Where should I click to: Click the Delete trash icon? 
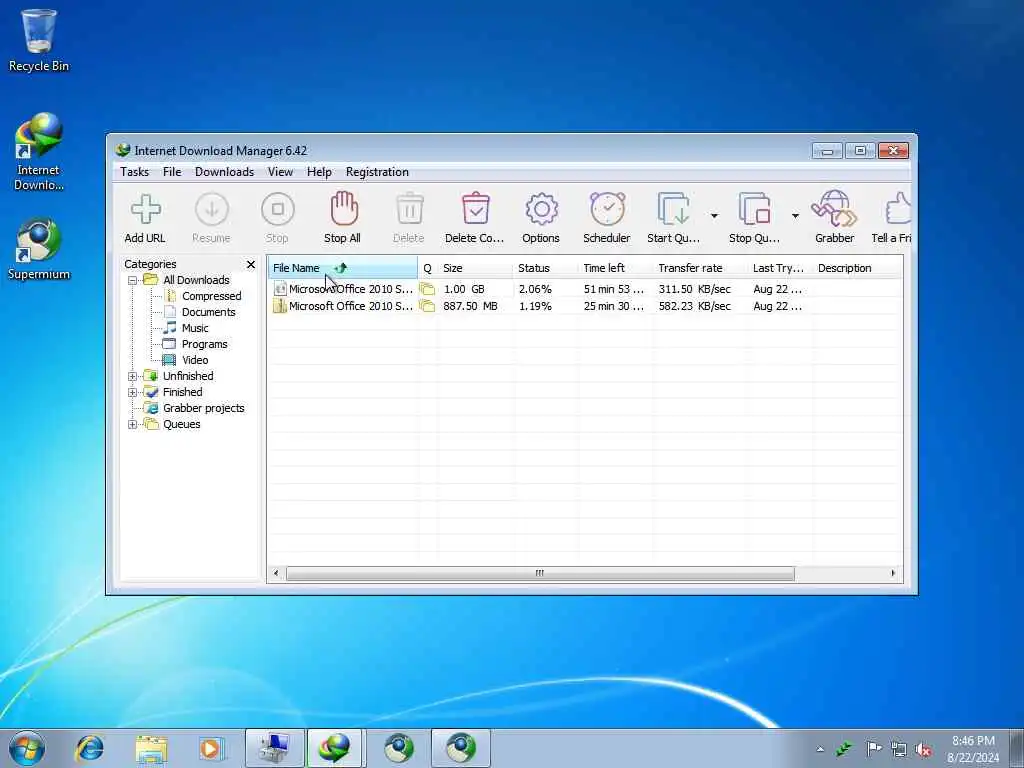(x=409, y=210)
